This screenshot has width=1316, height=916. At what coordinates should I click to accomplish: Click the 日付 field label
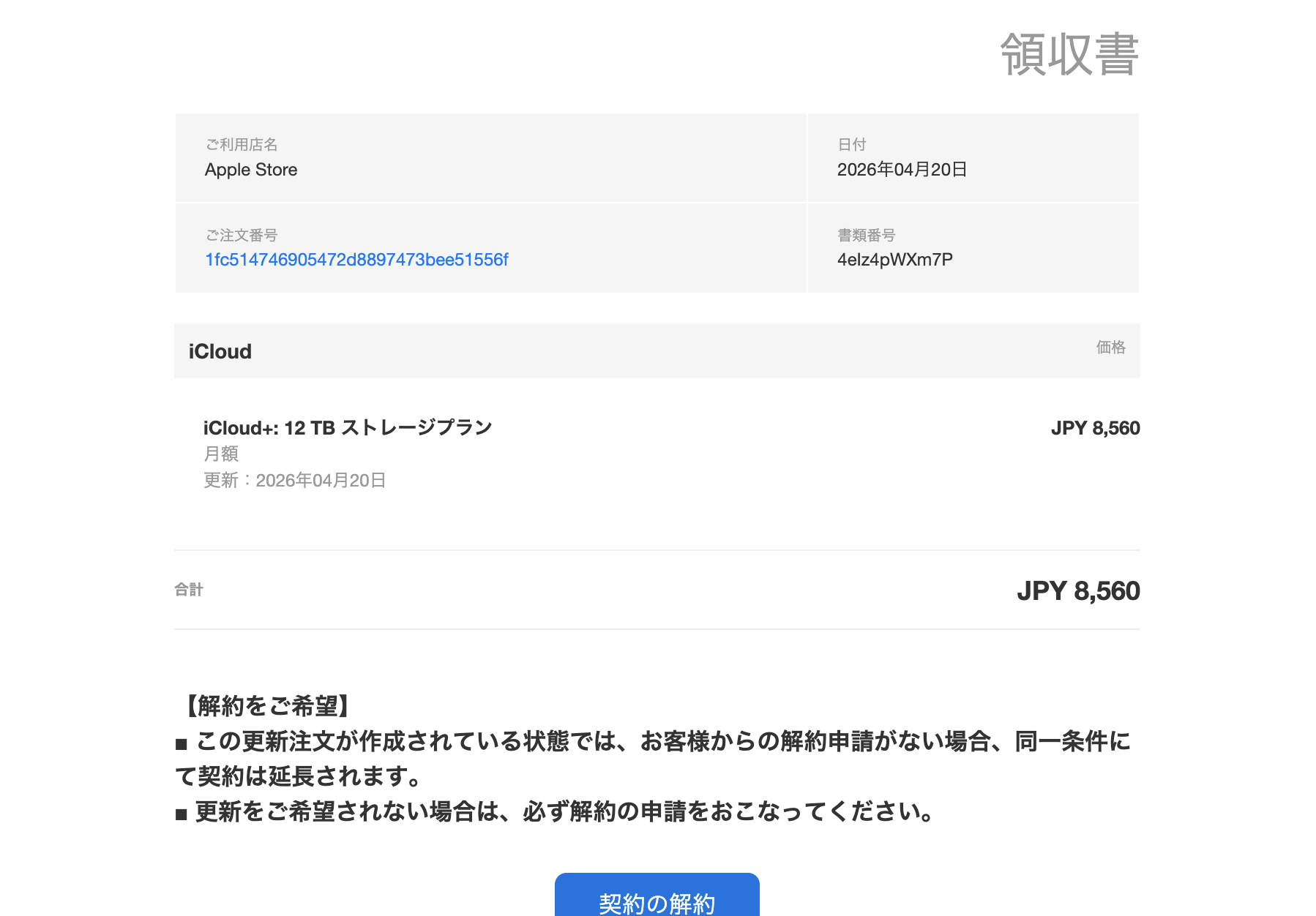(851, 145)
